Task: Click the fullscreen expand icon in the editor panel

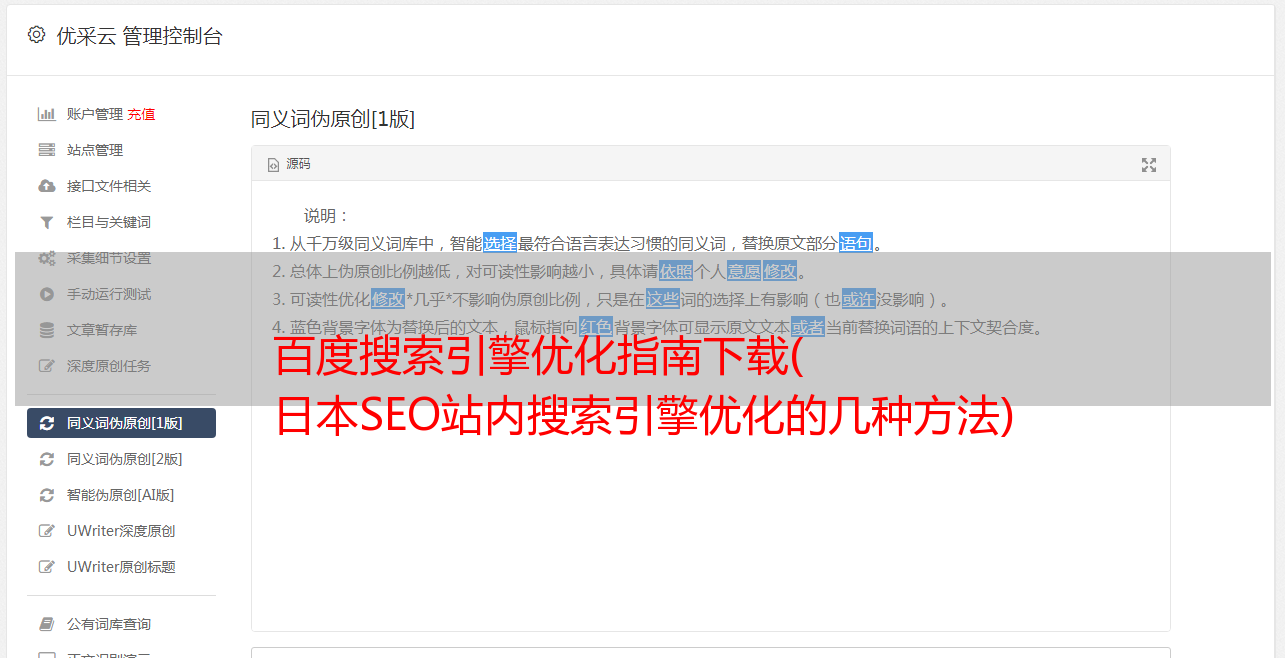Action: [1149, 165]
